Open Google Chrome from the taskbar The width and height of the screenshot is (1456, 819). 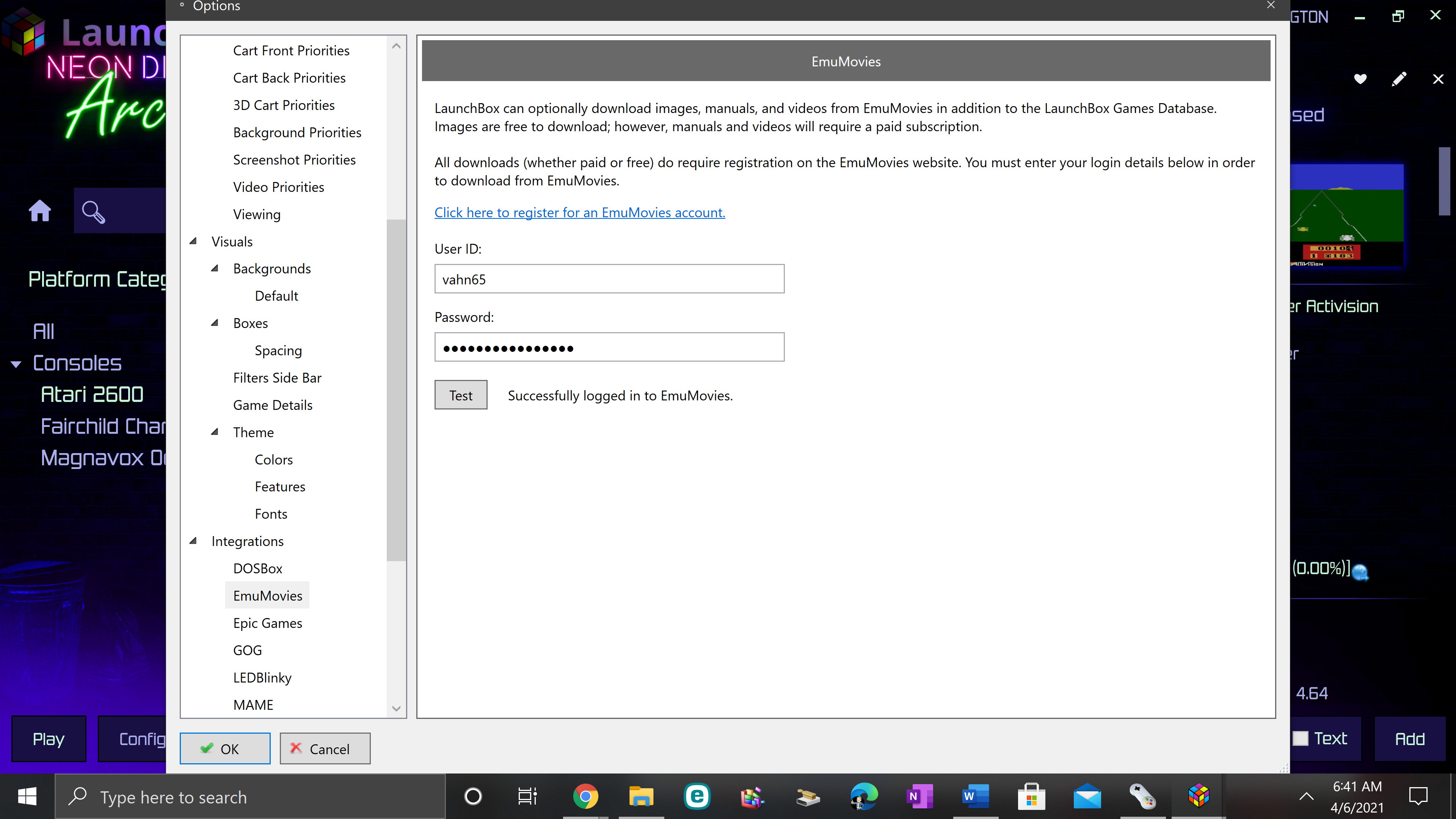pyautogui.click(x=585, y=797)
